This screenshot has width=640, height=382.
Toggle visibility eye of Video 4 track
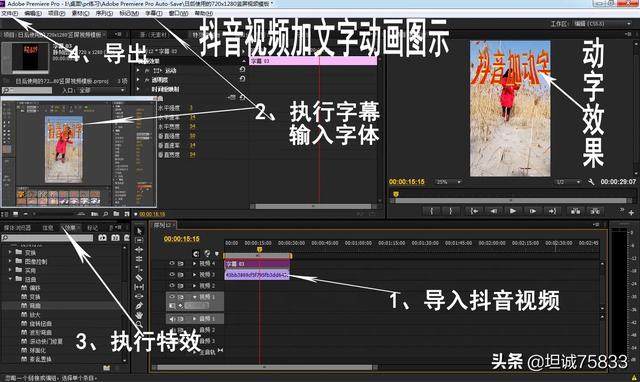(x=172, y=263)
